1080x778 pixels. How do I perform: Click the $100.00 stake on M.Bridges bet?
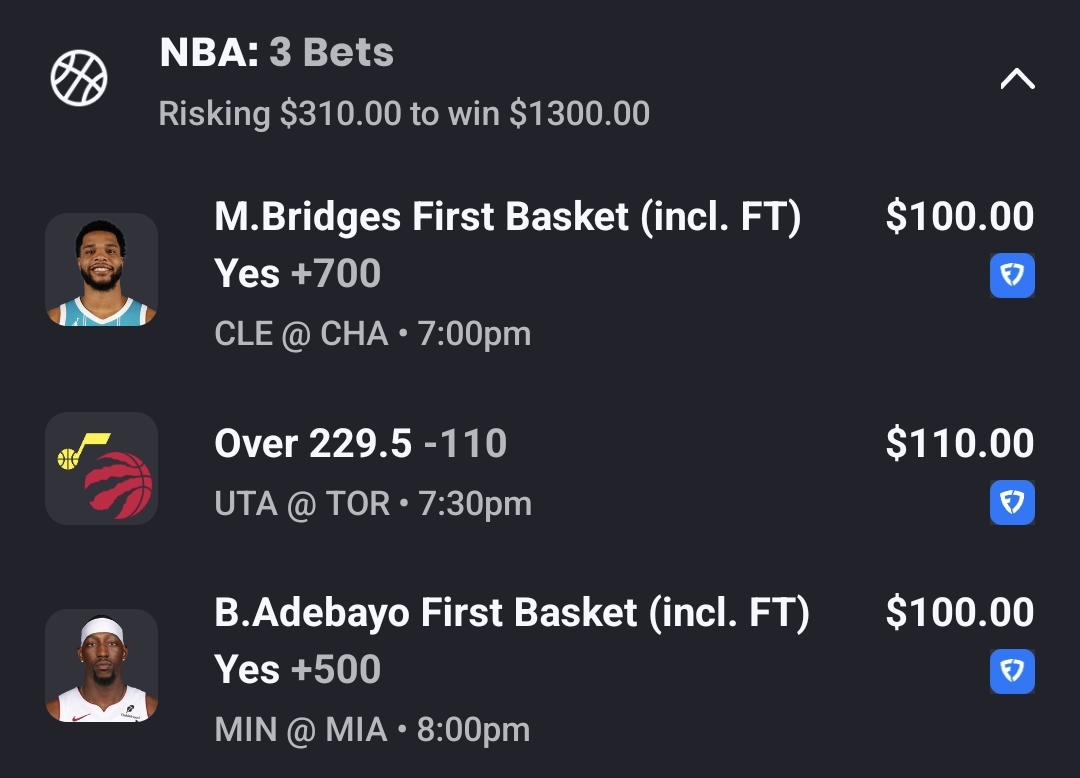click(x=959, y=217)
